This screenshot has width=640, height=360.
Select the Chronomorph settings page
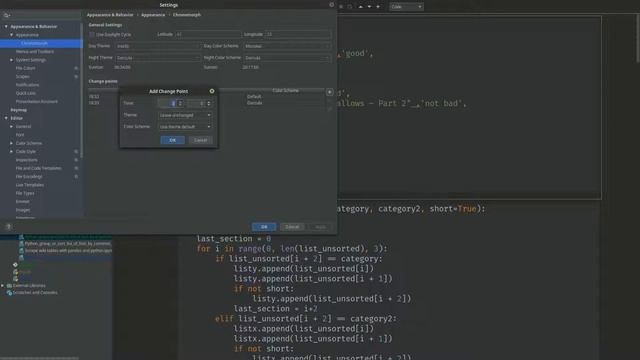[x=35, y=43]
